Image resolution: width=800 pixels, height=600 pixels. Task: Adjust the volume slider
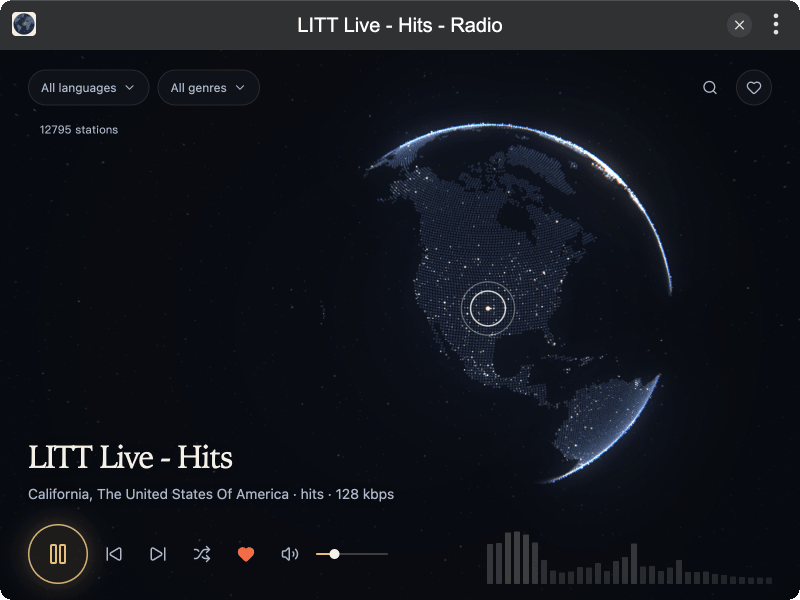point(352,554)
